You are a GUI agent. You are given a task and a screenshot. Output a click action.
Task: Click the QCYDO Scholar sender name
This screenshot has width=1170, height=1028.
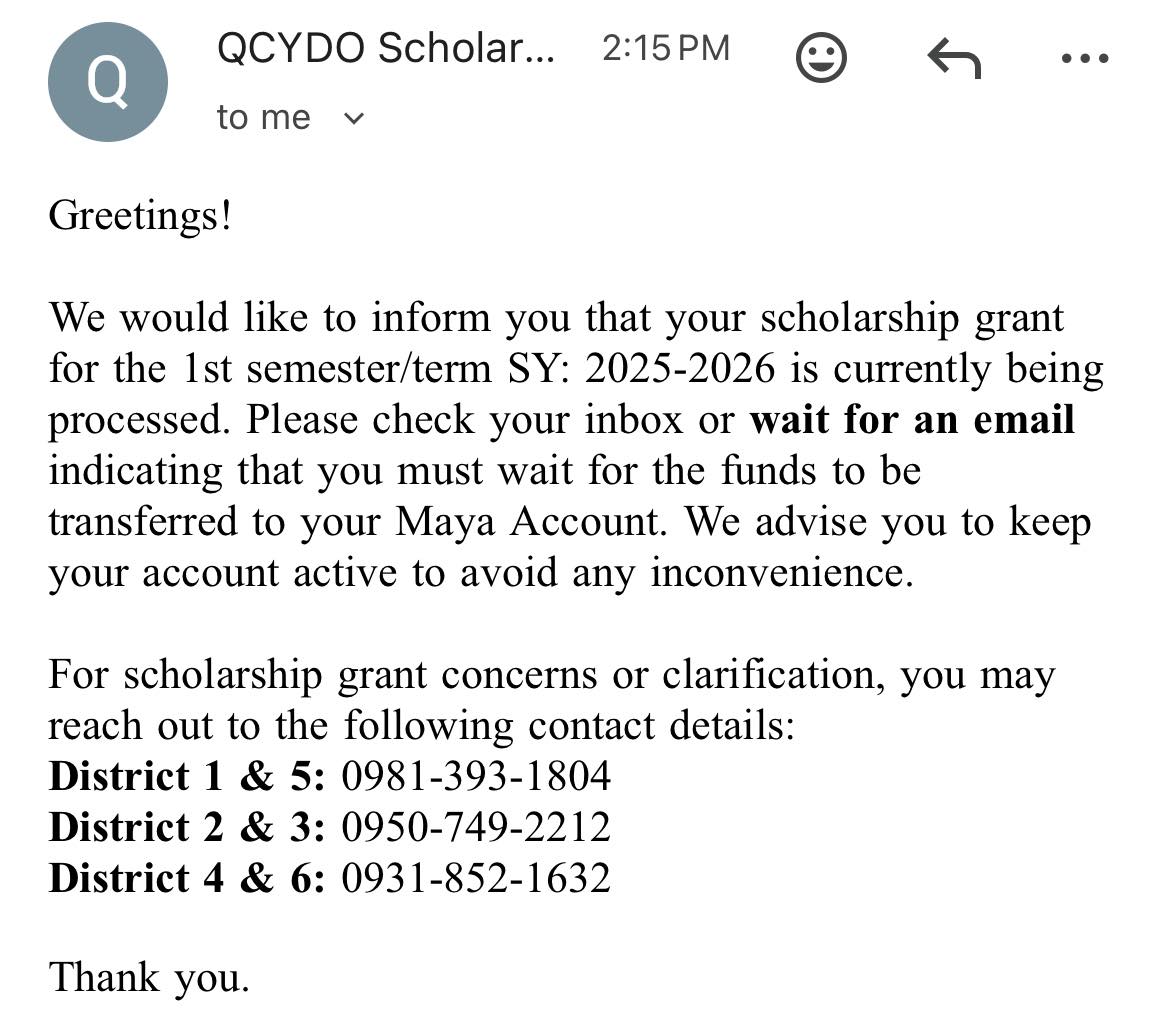pyautogui.click(x=386, y=48)
